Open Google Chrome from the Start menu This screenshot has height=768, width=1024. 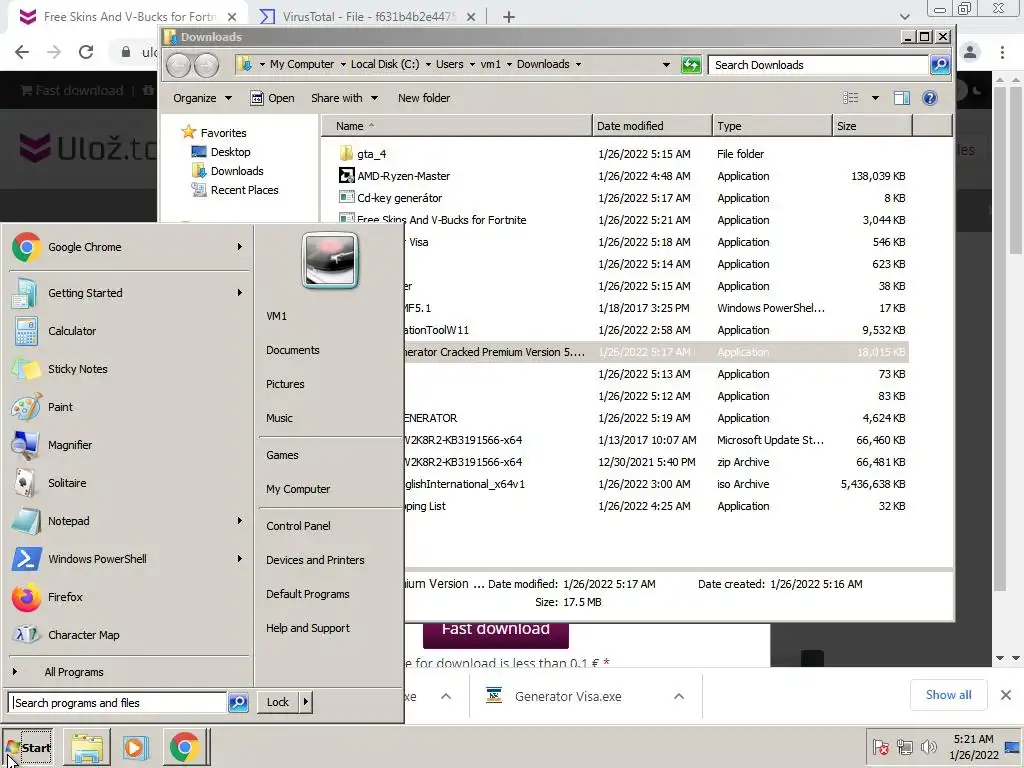point(127,247)
